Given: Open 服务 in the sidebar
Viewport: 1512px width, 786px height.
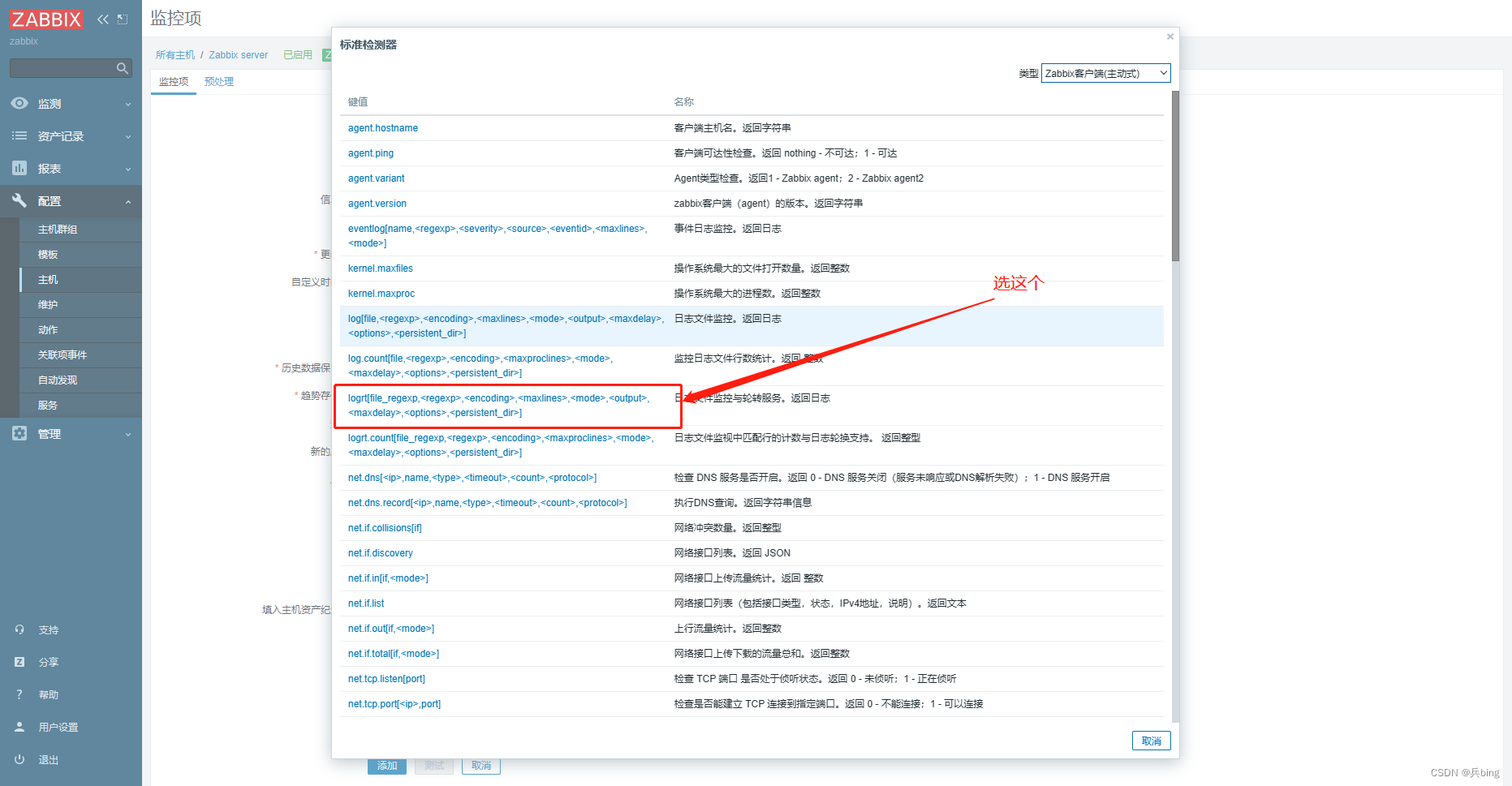Looking at the screenshot, I should point(48,406).
